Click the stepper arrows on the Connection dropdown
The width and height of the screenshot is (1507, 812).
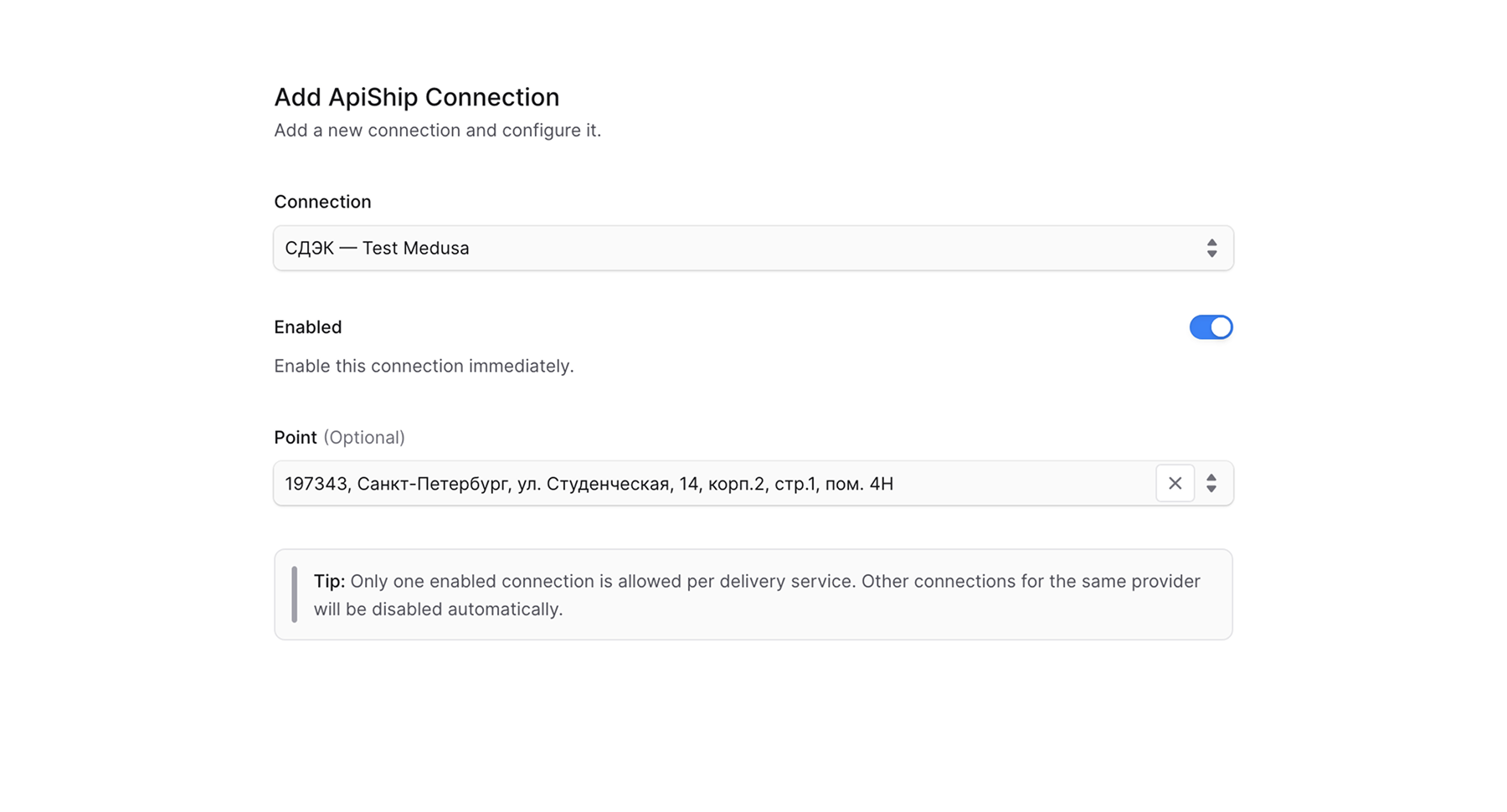(1212, 248)
